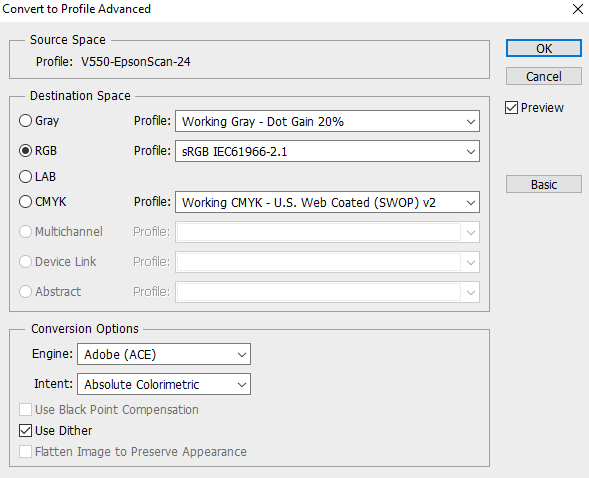Click the chevron arrow on the RGB profile

coord(471,152)
